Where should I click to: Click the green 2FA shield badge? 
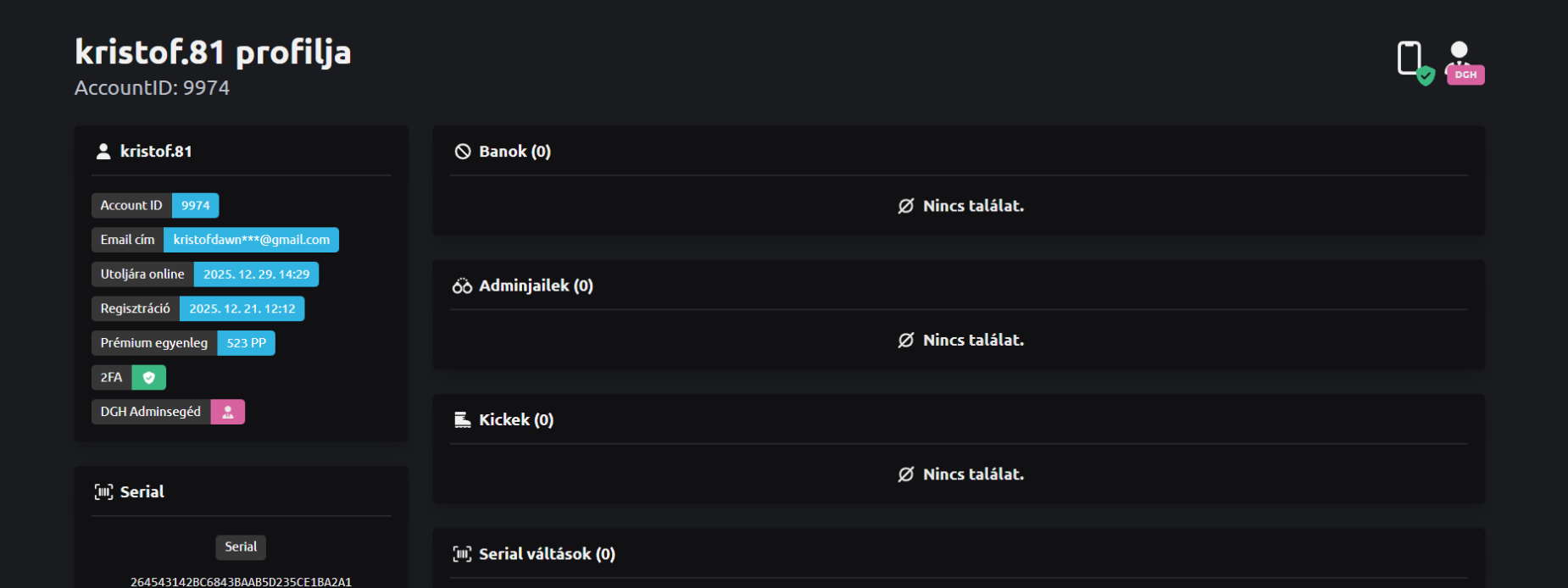pos(149,378)
